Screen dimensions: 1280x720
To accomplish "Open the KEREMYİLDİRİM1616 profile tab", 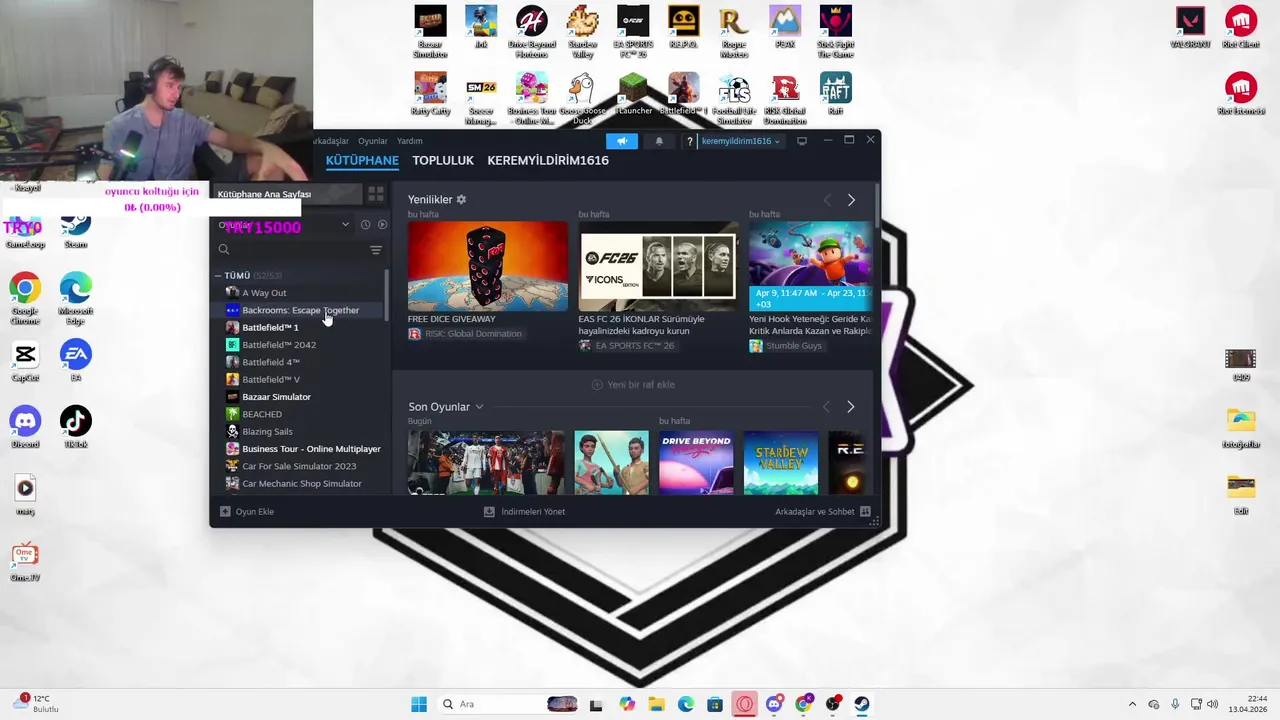I will click(x=548, y=160).
